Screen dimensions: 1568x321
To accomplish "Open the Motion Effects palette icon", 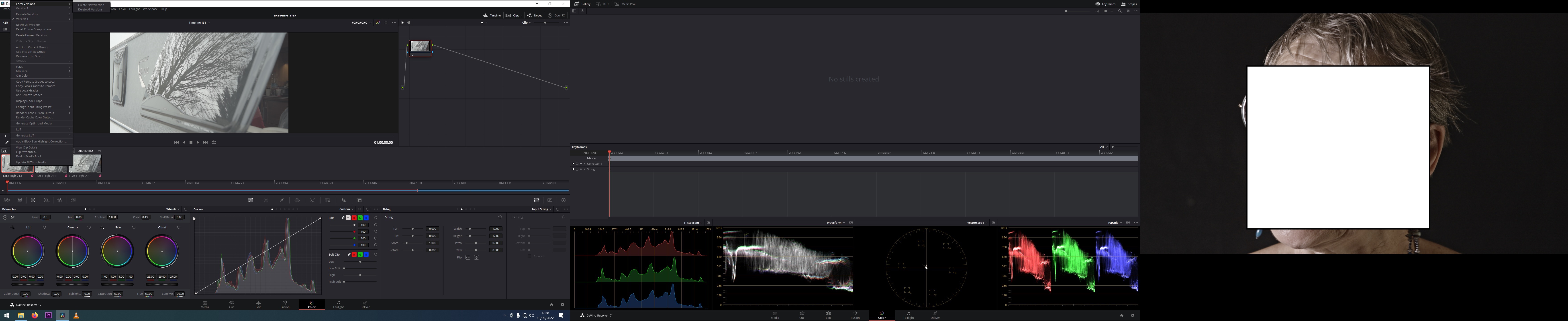I will pos(74,200).
